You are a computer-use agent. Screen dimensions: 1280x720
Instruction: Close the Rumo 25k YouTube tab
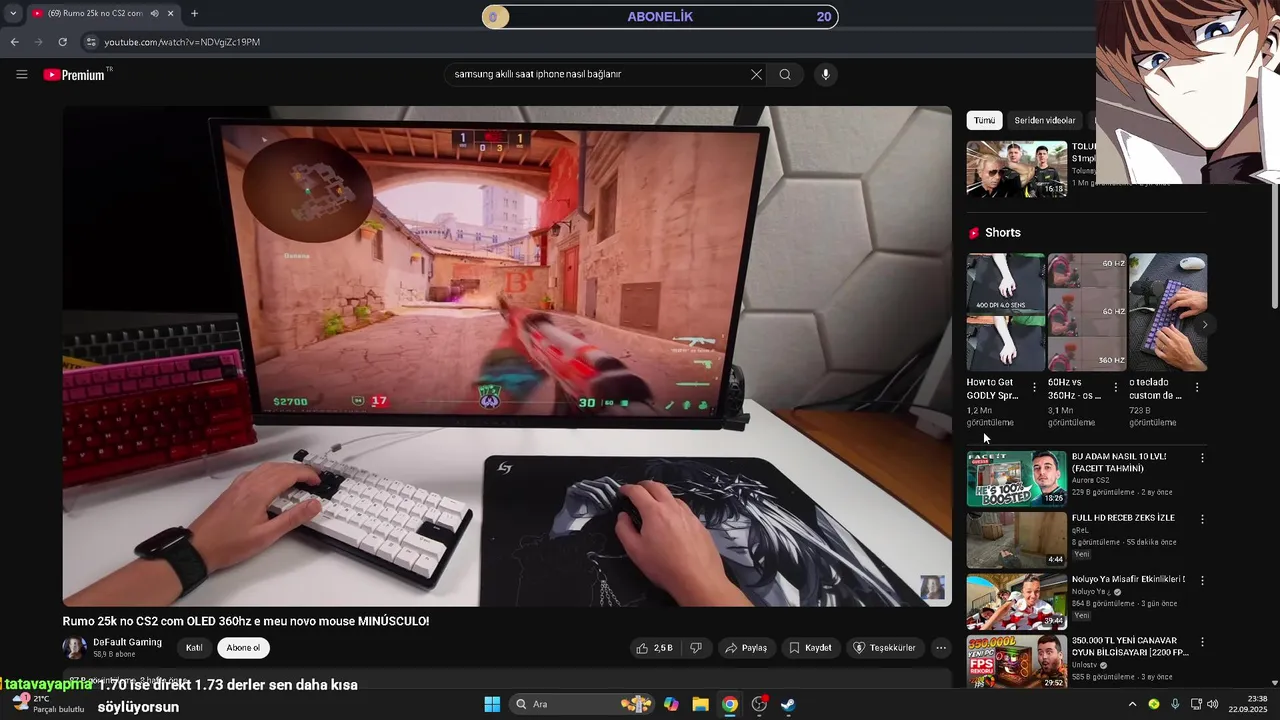coord(171,14)
